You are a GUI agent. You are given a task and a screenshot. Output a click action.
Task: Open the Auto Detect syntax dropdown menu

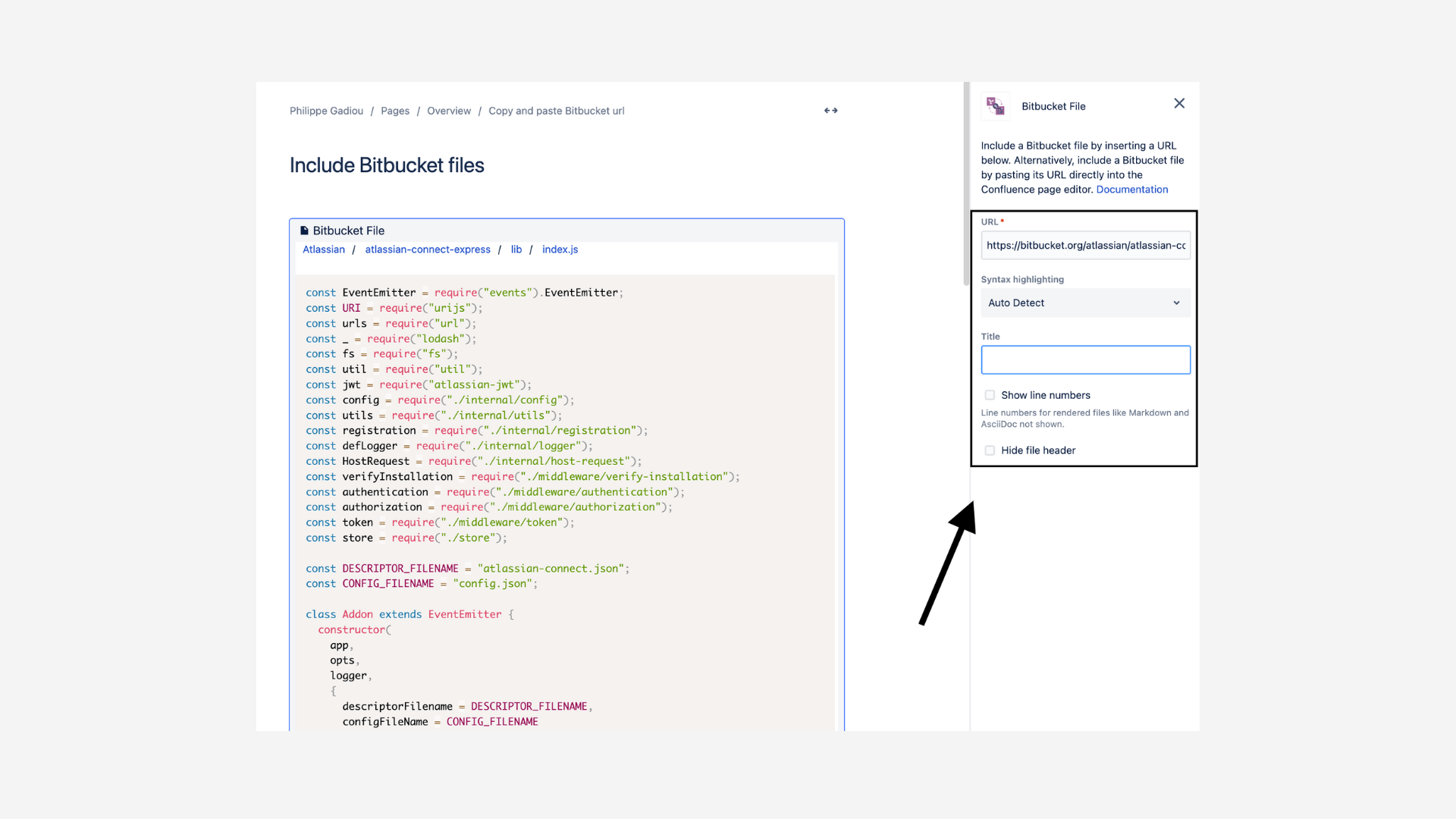click(x=1083, y=302)
